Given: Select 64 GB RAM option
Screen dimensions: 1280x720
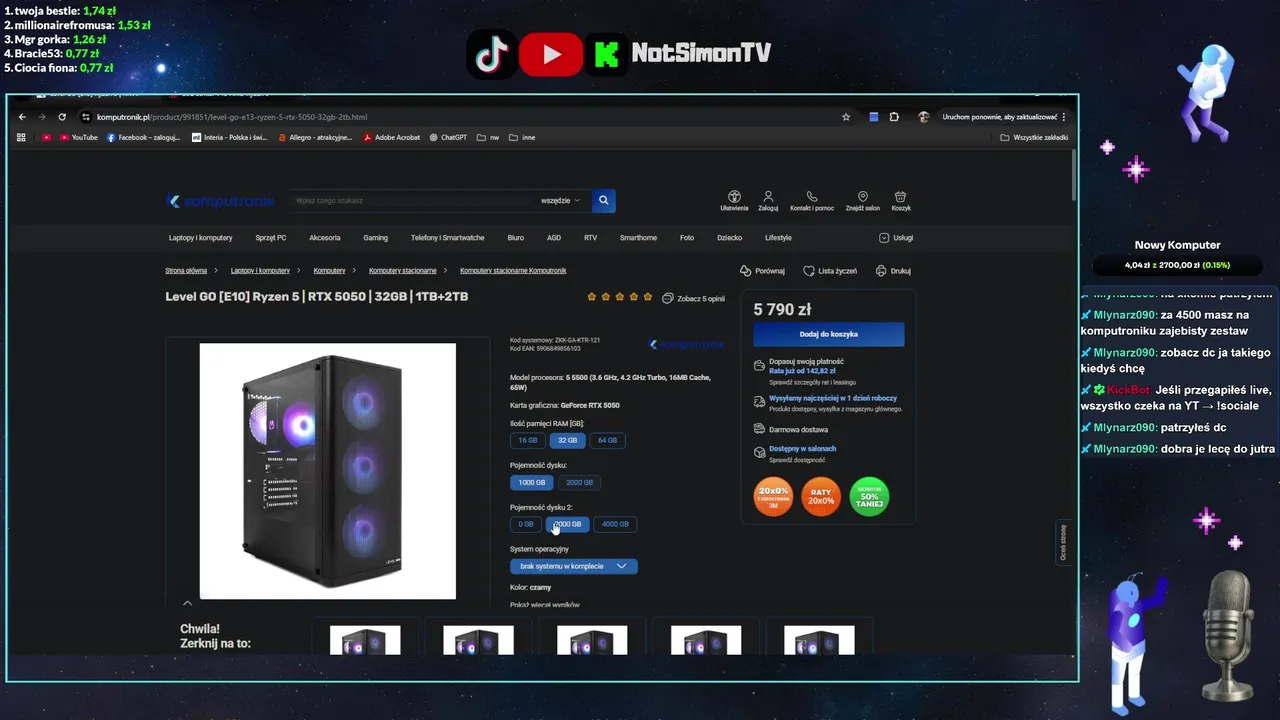Looking at the screenshot, I should (x=608, y=440).
